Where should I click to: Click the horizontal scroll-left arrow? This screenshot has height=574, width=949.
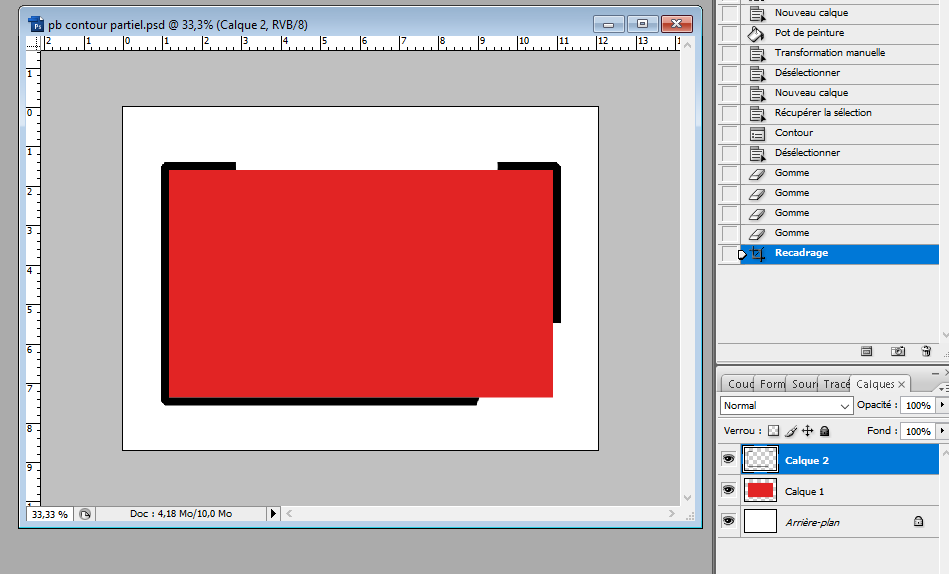[289, 513]
